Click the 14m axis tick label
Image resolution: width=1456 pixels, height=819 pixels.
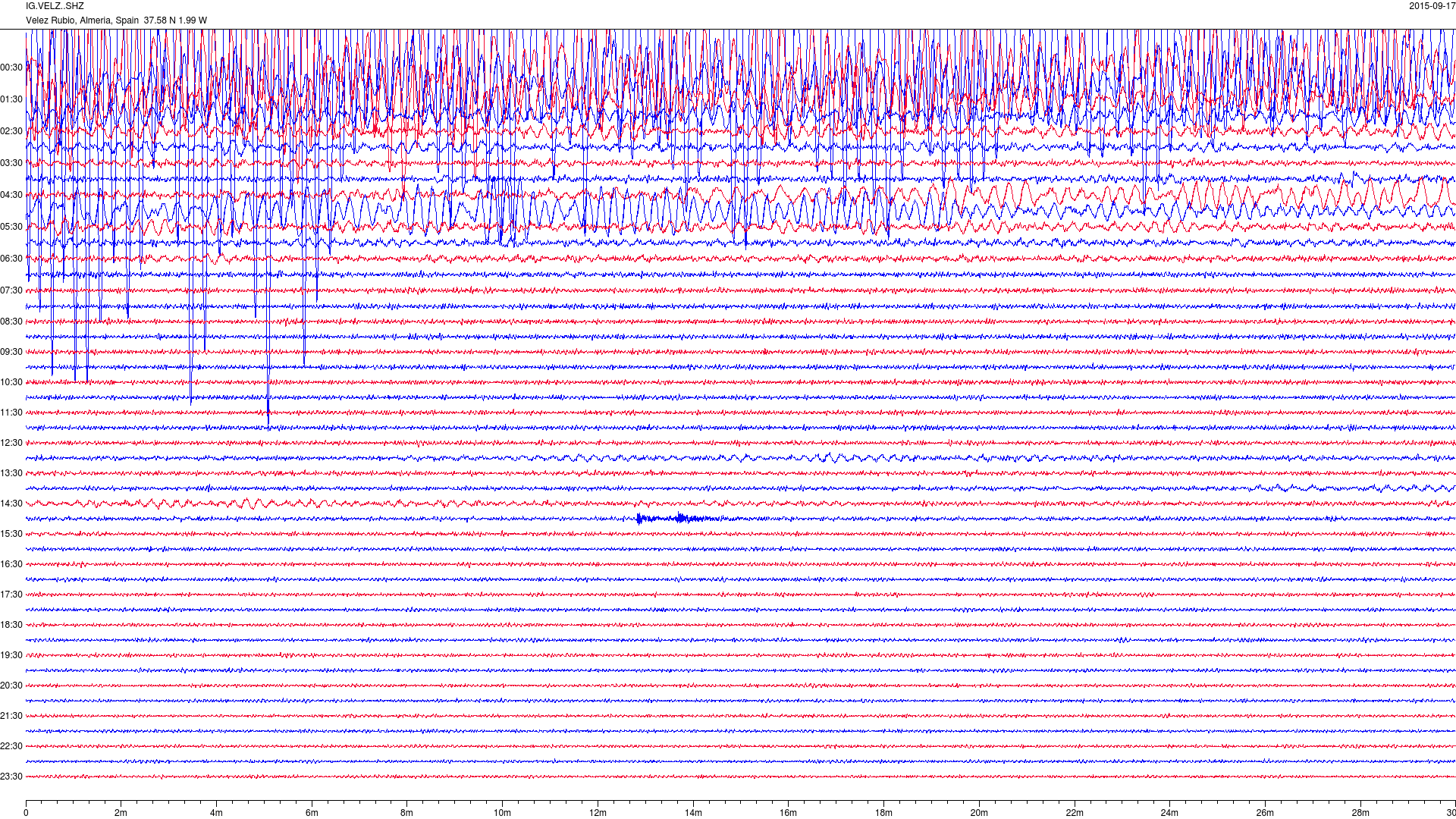pos(693,813)
